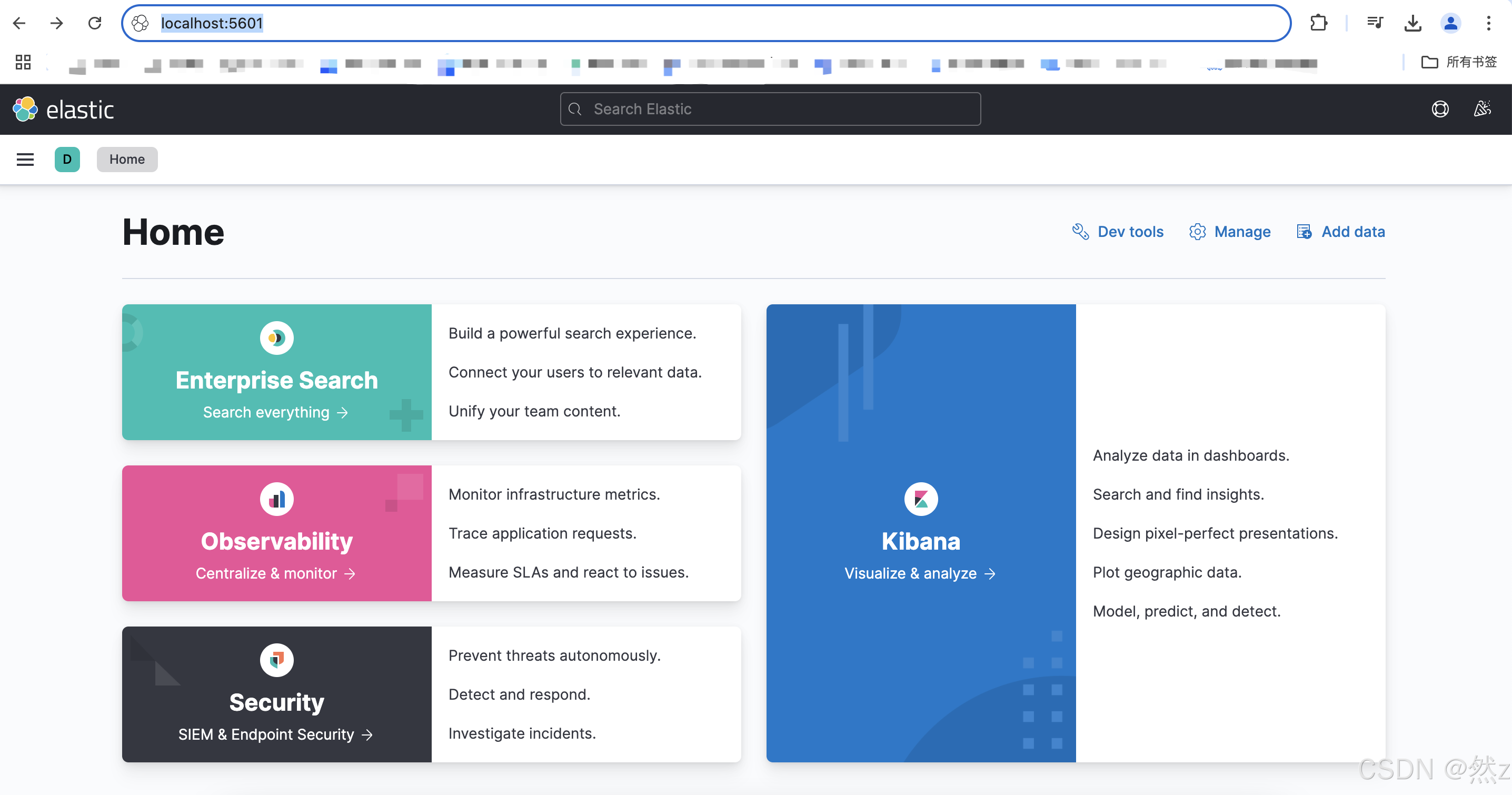Follow SIEM & Endpoint Security link
Viewport: 1512px width, 795px height.
tap(275, 734)
